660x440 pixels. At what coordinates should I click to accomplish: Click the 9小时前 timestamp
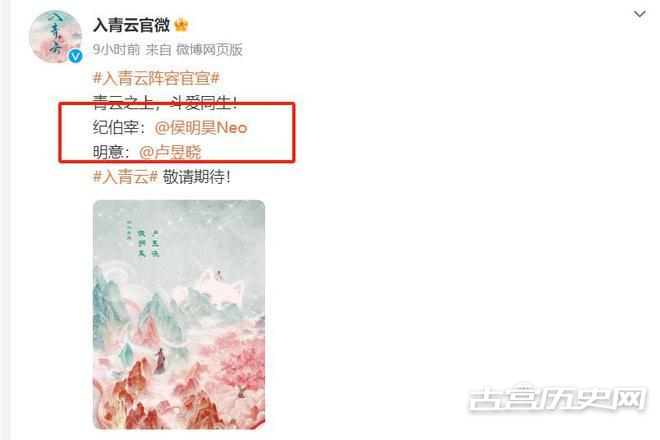[x=116, y=50]
